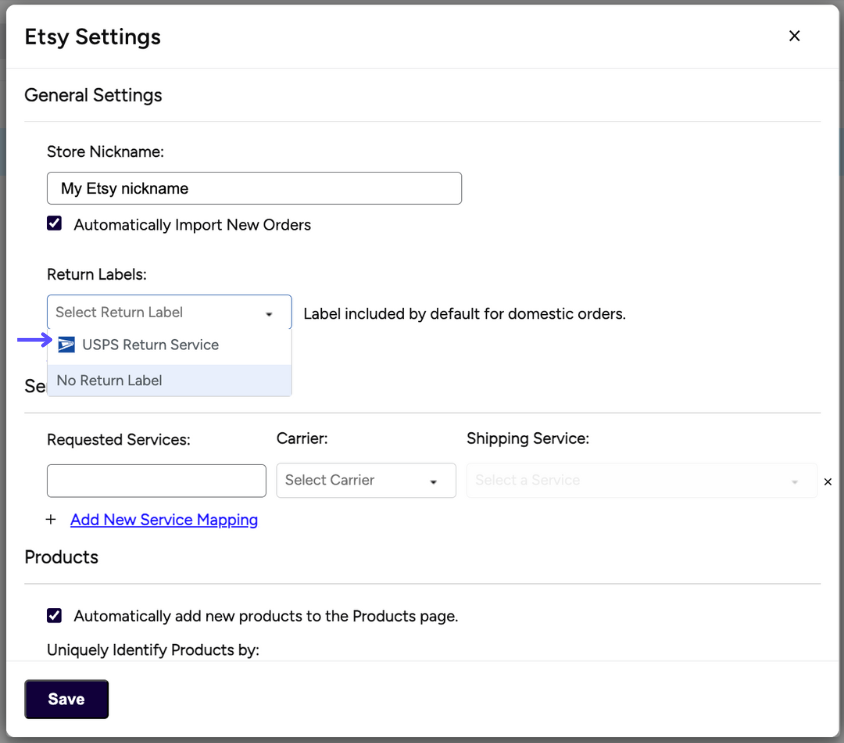The image size is (844, 743).
Task: Open the Select Carrier dropdown
Action: 366,480
